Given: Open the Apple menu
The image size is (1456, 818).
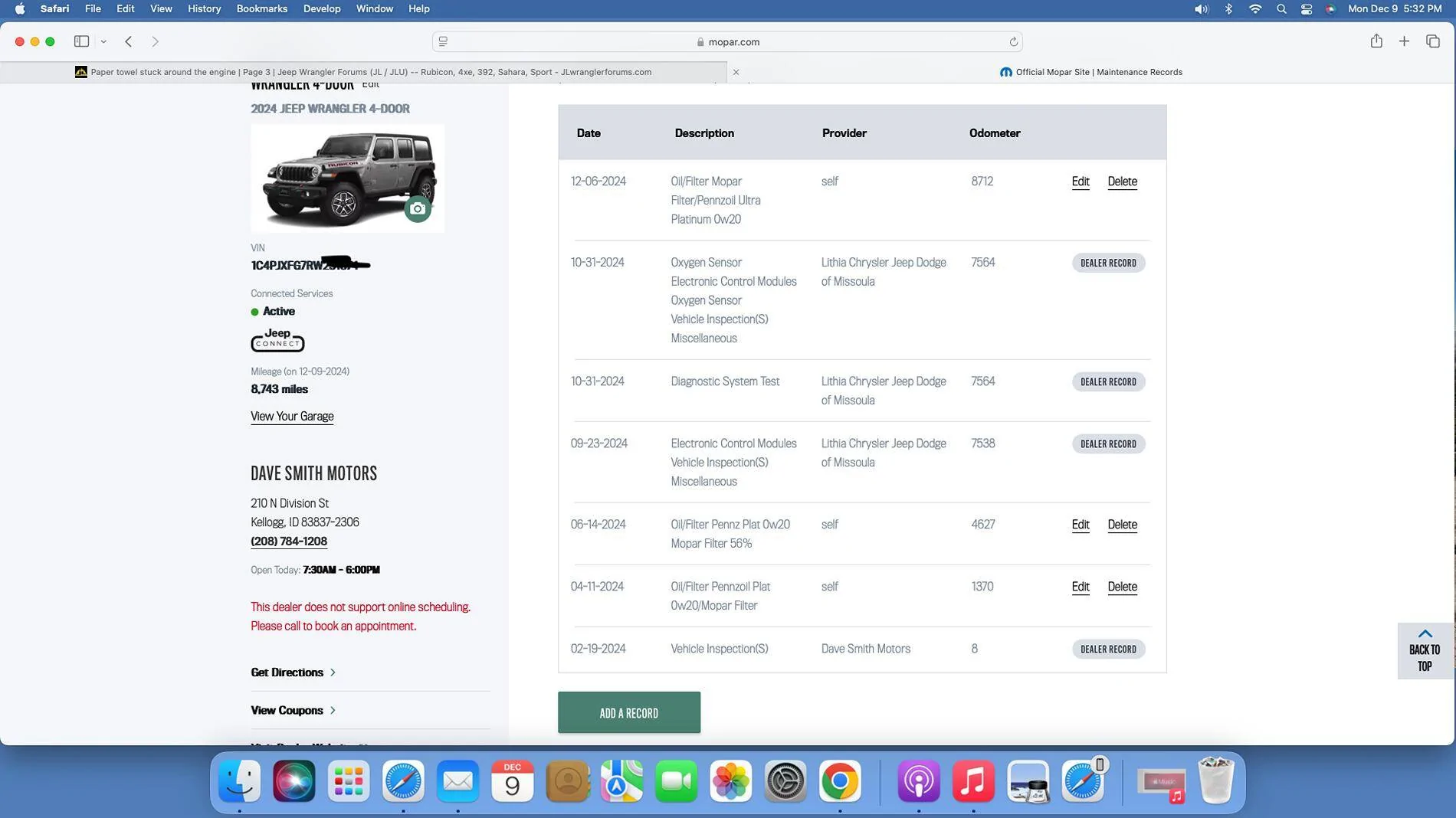Looking at the screenshot, I should [x=20, y=8].
